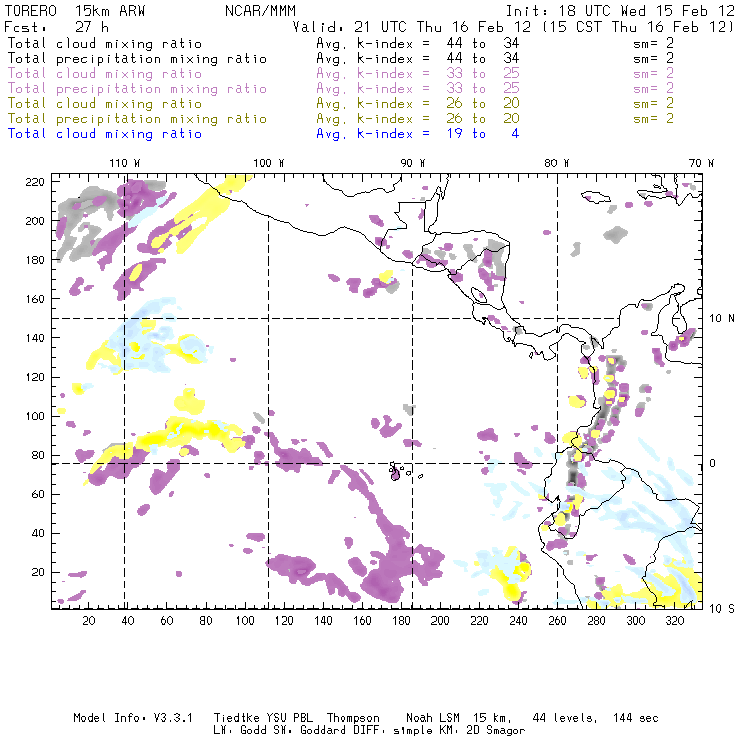Click 'sm= 2' on the purple cloud row
Image resolution: width=740 pixels, height=740 pixels.
click(654, 74)
